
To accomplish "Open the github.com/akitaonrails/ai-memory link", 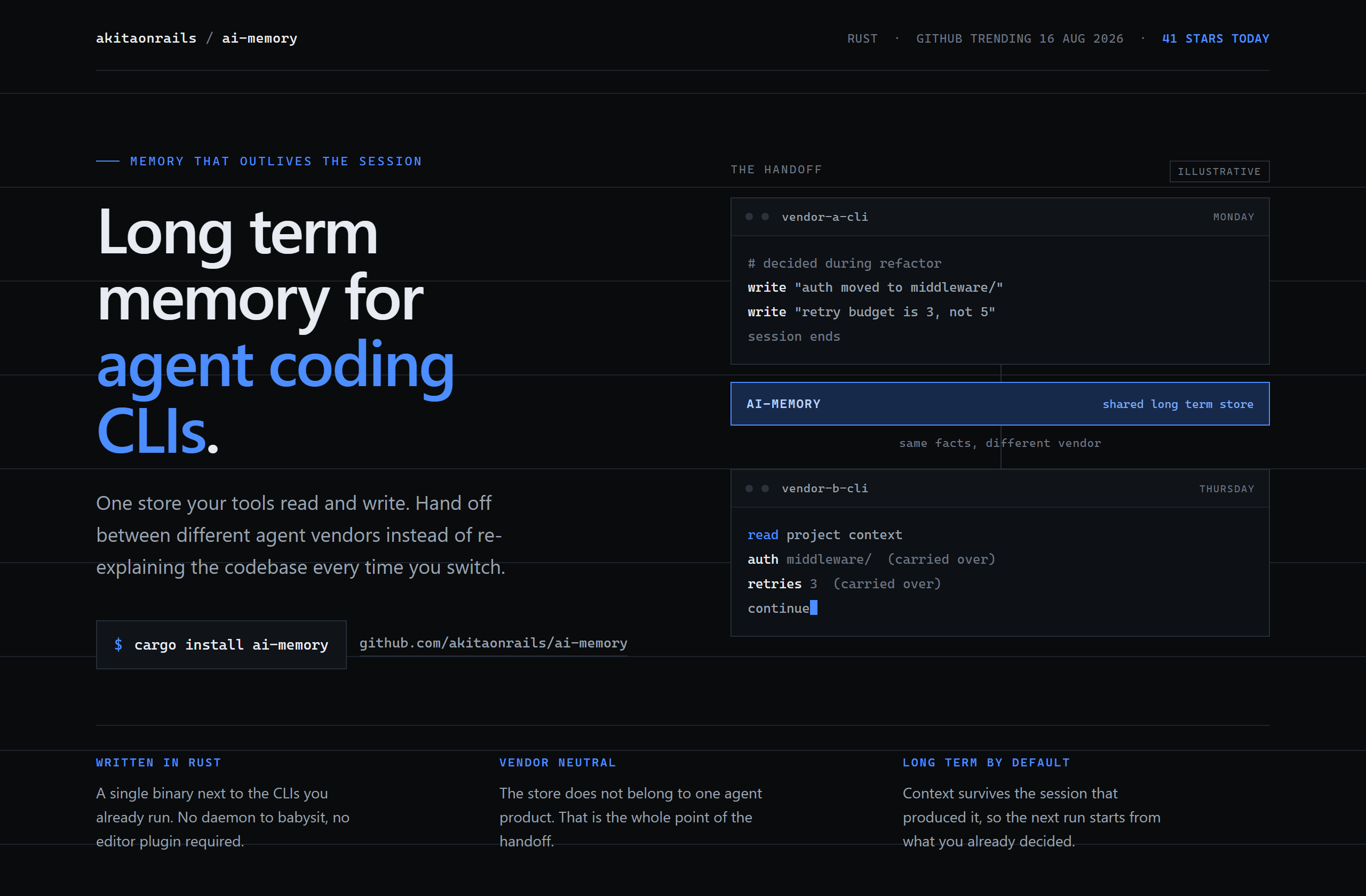I will point(493,643).
